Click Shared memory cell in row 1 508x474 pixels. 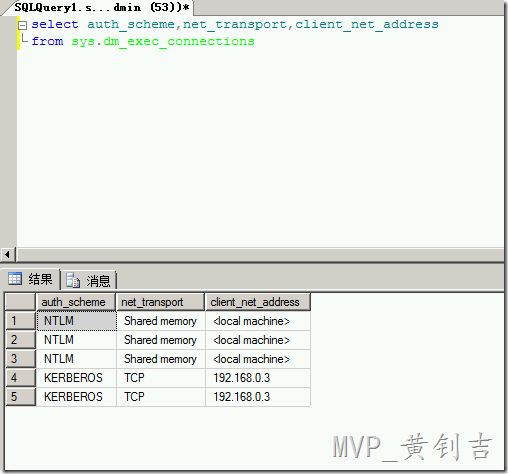(x=161, y=321)
